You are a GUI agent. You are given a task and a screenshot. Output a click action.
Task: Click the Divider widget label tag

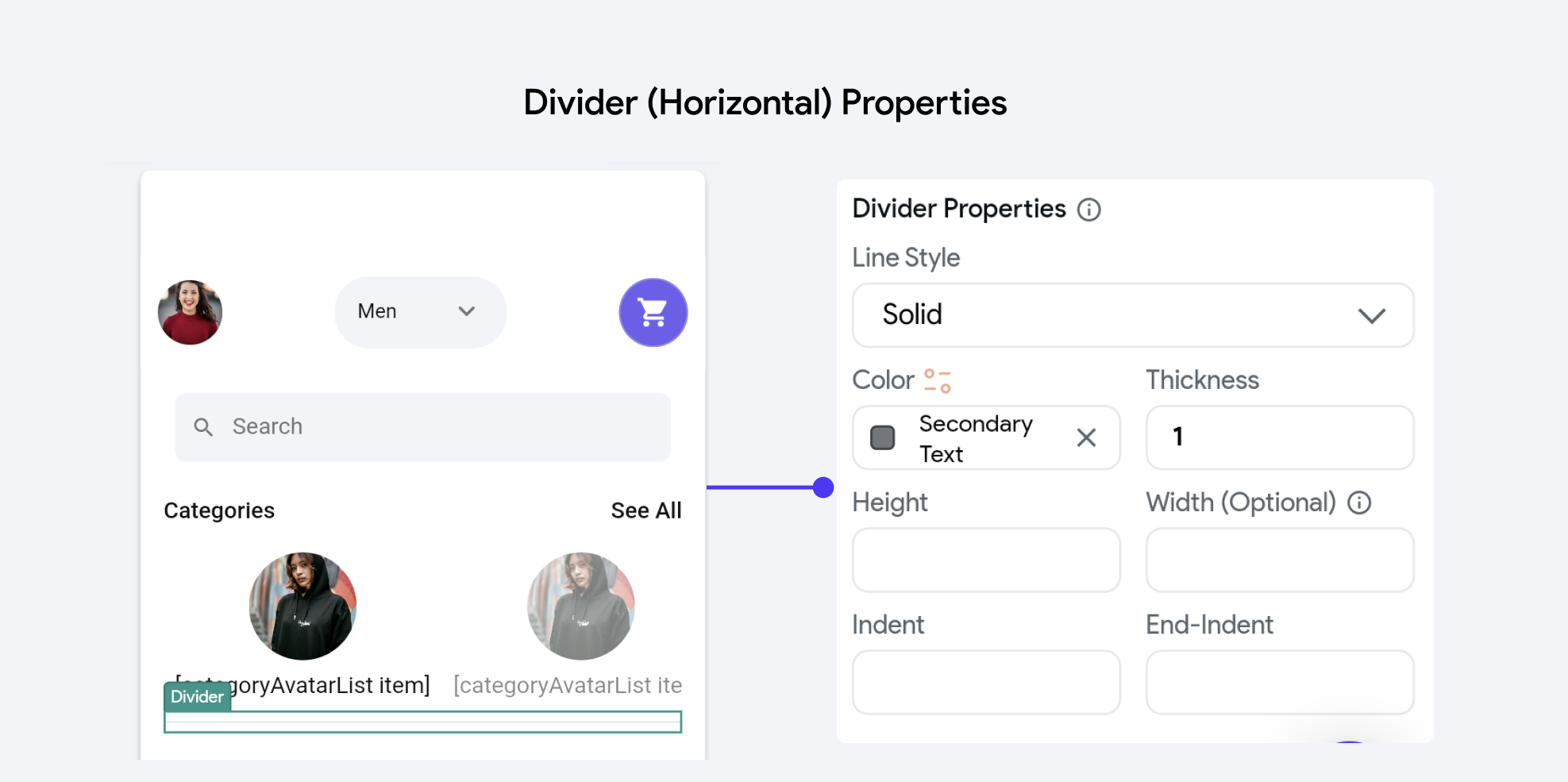[197, 696]
